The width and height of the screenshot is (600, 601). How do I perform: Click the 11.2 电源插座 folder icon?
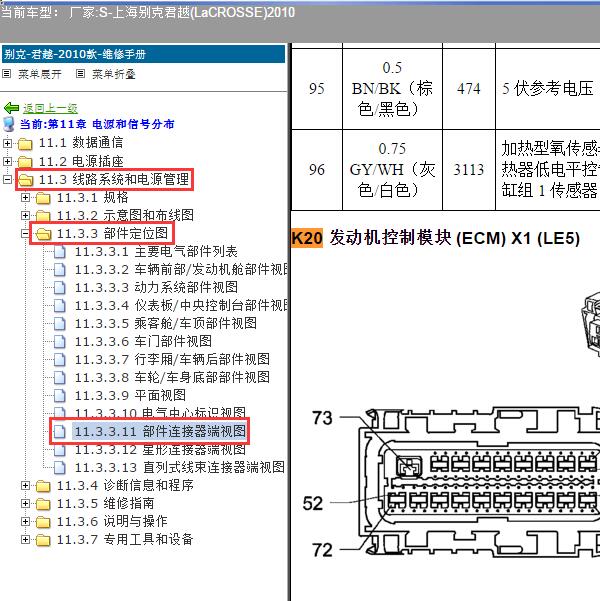point(25,162)
